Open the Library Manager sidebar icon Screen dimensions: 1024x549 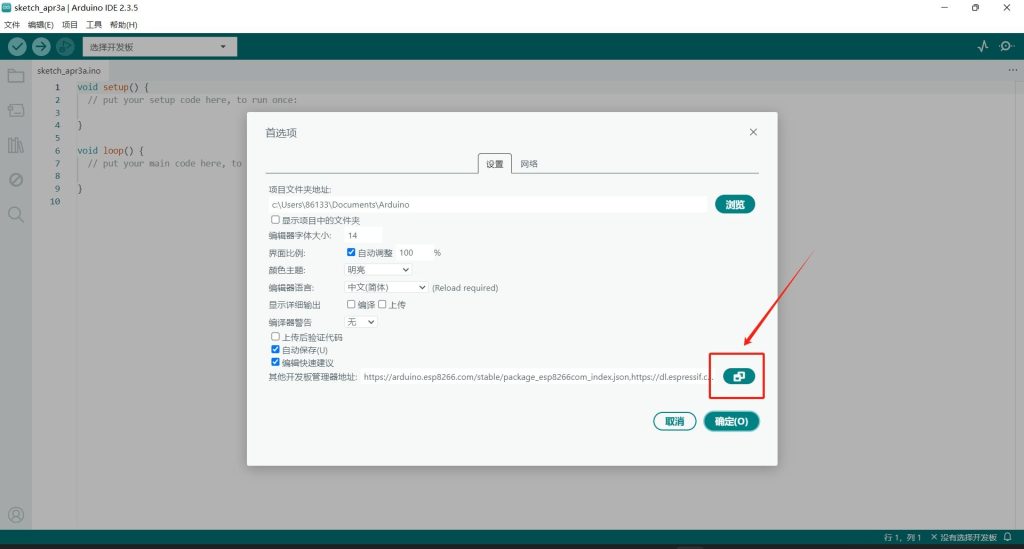tap(16, 145)
